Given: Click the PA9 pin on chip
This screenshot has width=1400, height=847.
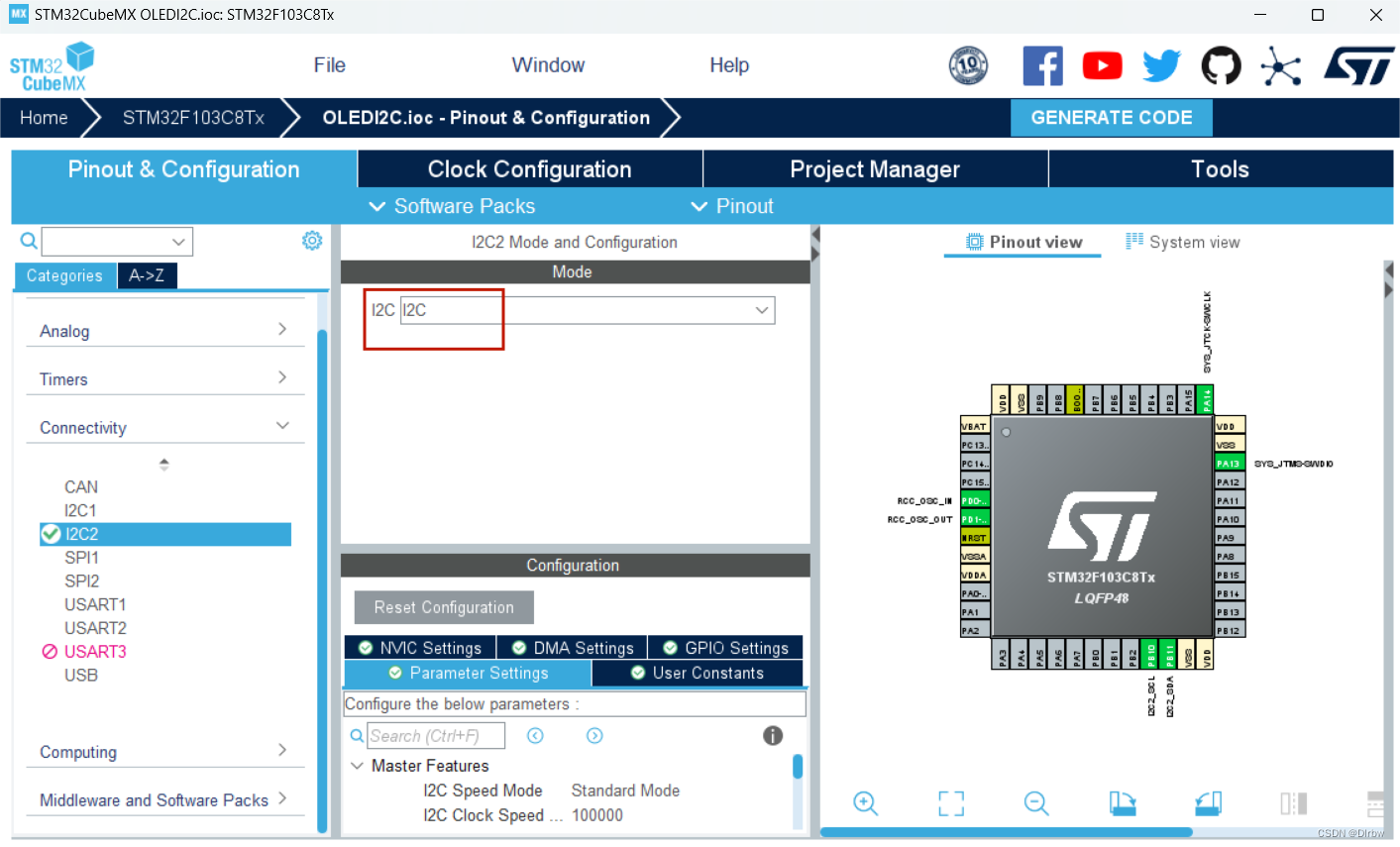Looking at the screenshot, I should [1230, 538].
